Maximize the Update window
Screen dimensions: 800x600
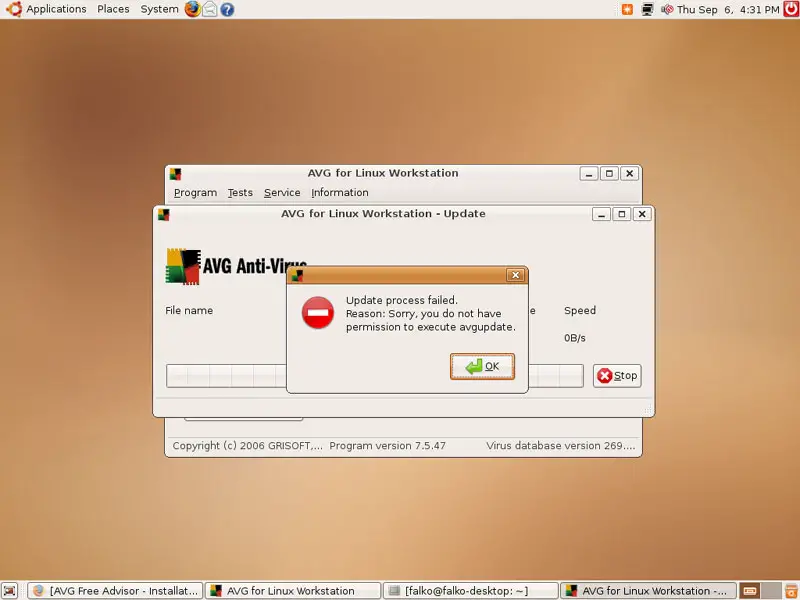[621, 214]
